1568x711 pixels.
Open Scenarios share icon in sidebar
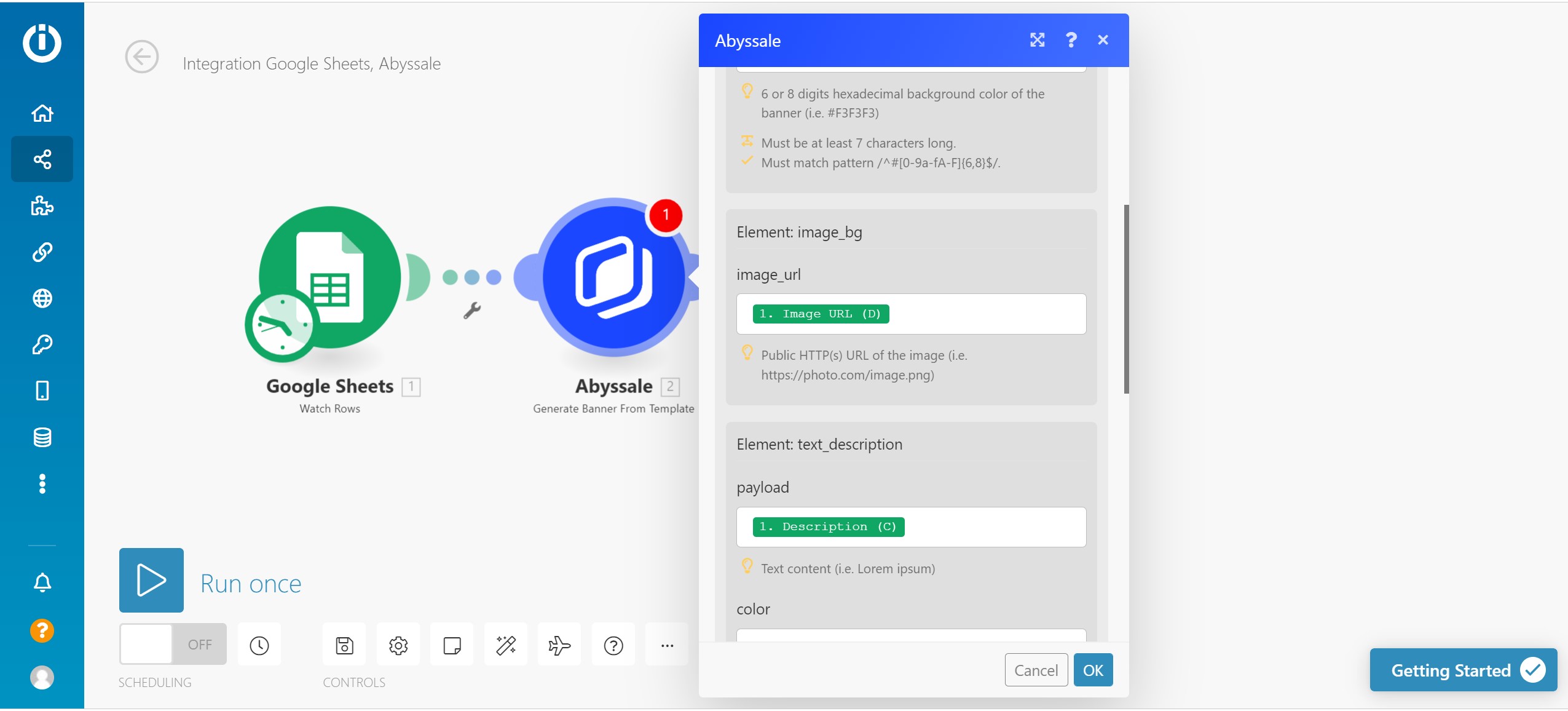pyautogui.click(x=42, y=159)
